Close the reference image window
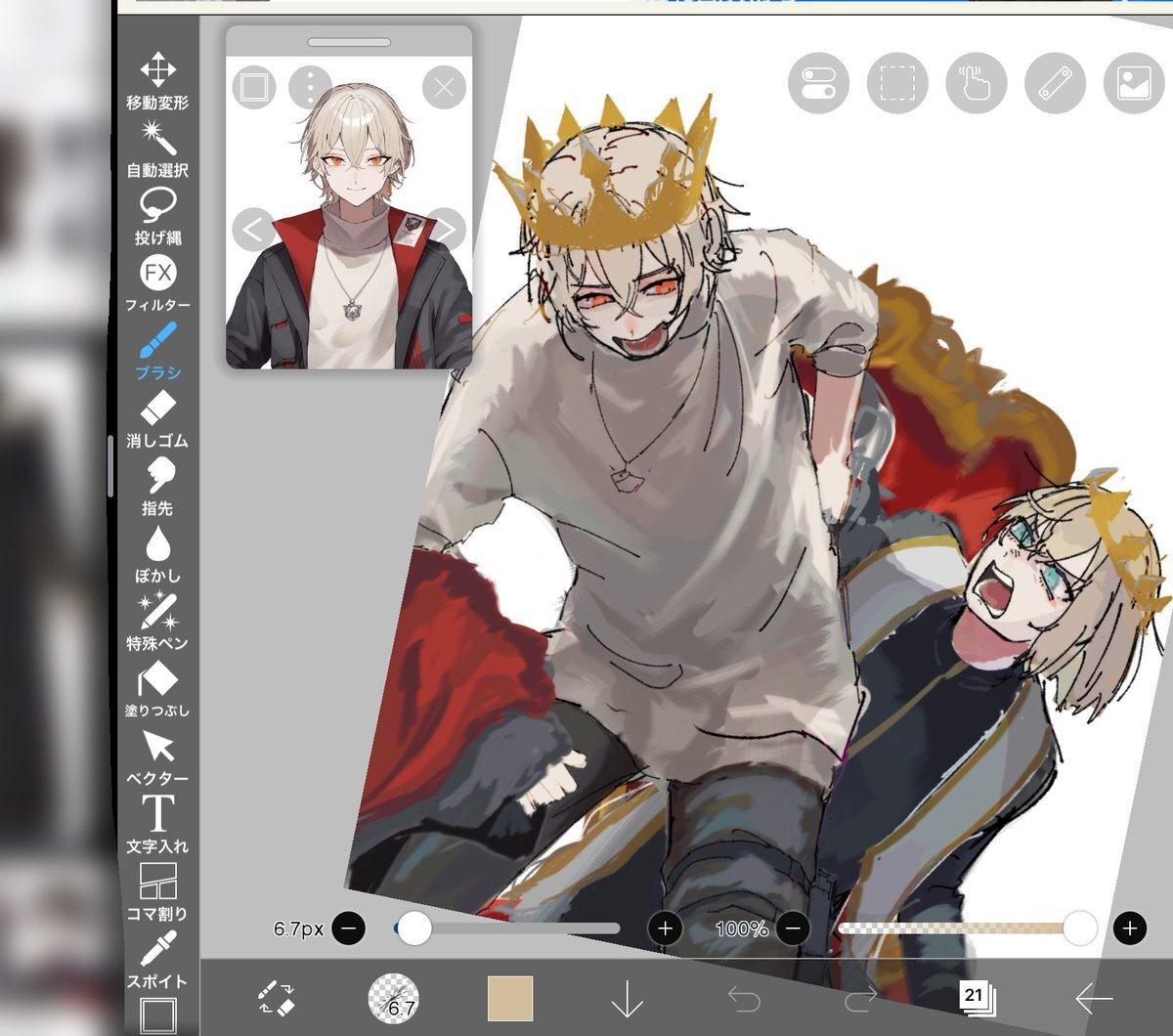This screenshot has width=1173, height=1036. coord(444,88)
